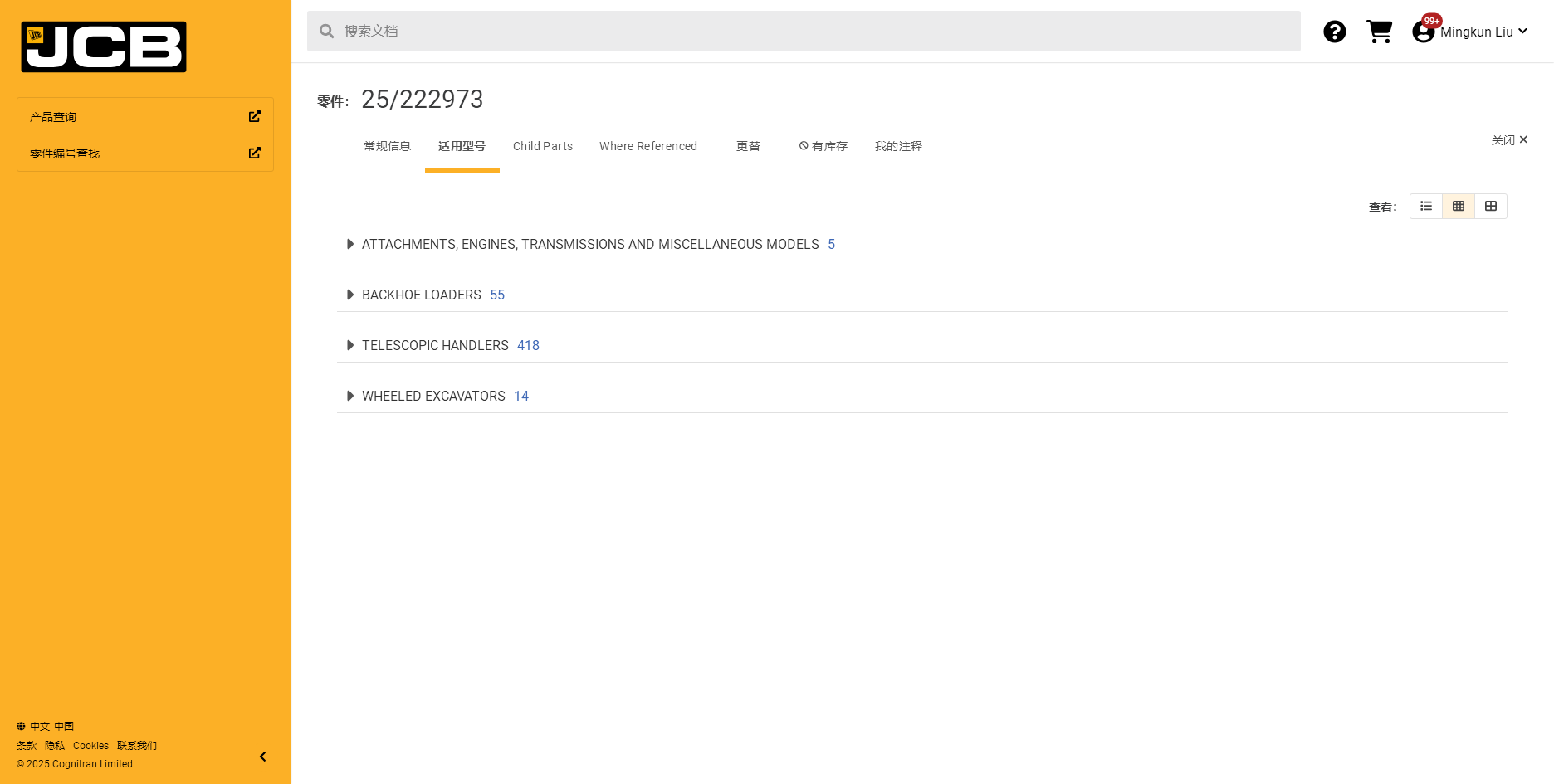Open the Where Referenced tab
1554x784 pixels.
click(648, 146)
